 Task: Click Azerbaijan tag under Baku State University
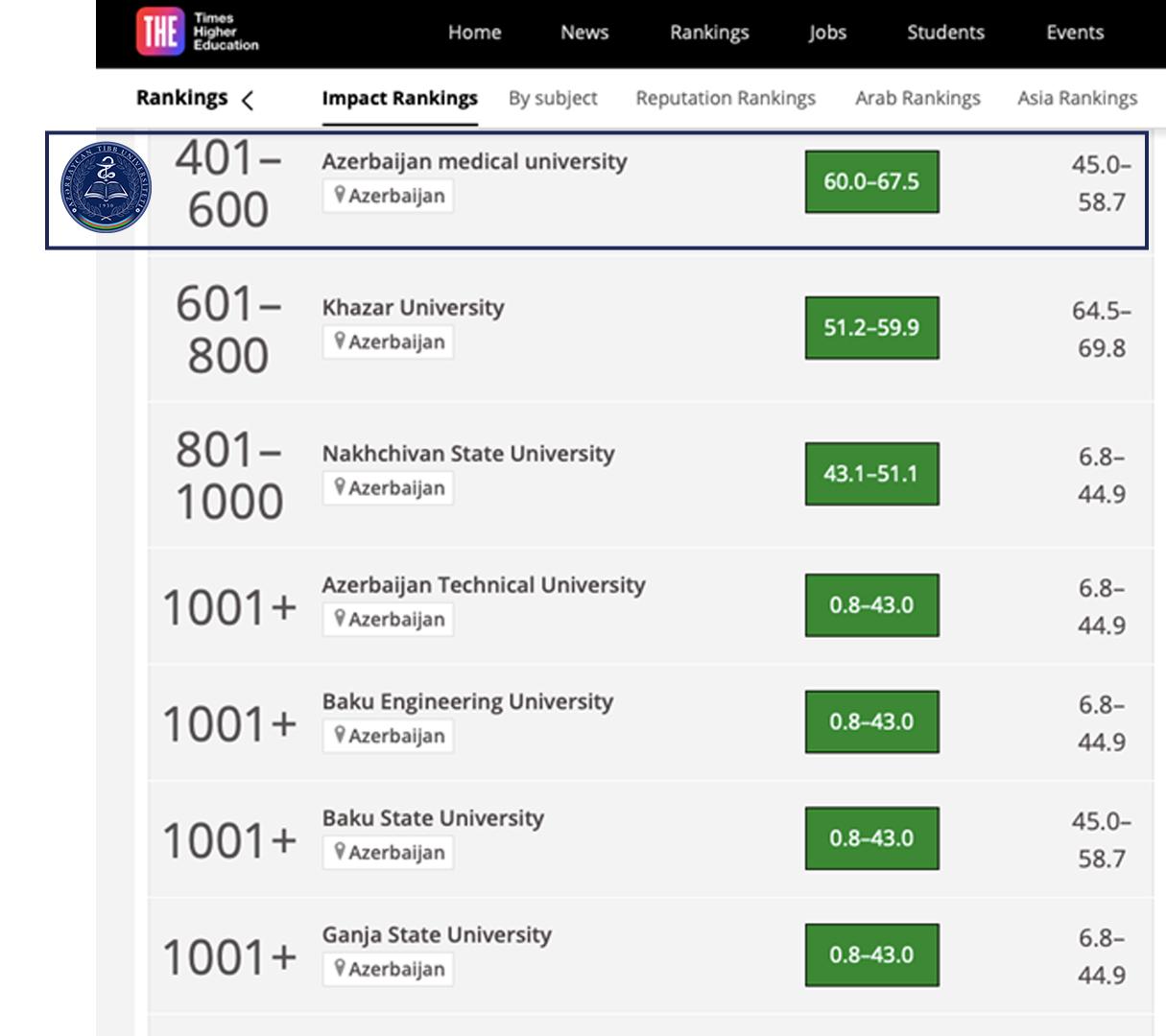388,853
